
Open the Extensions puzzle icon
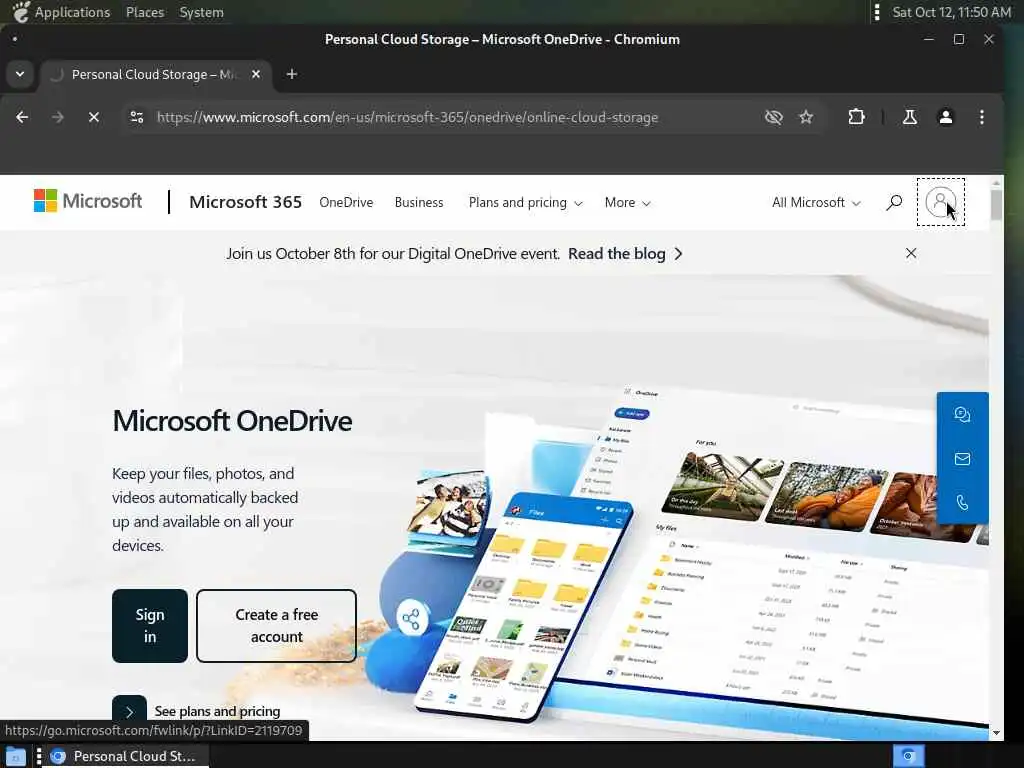[856, 117]
